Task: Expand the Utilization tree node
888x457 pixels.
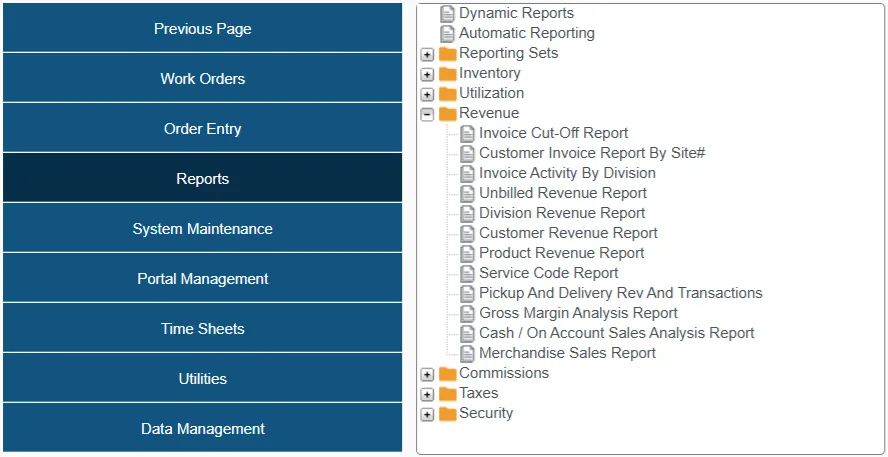Action: pos(428,94)
